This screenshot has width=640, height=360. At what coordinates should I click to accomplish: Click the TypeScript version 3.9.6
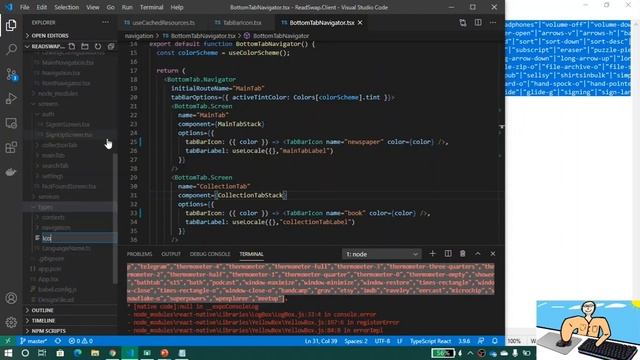point(464,341)
